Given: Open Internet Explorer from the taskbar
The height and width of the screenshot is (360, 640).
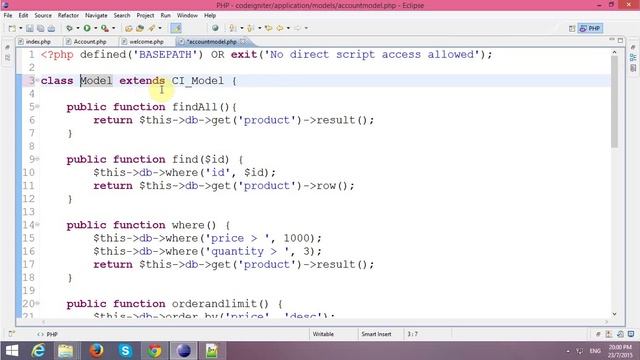Looking at the screenshot, I should 38,351.
